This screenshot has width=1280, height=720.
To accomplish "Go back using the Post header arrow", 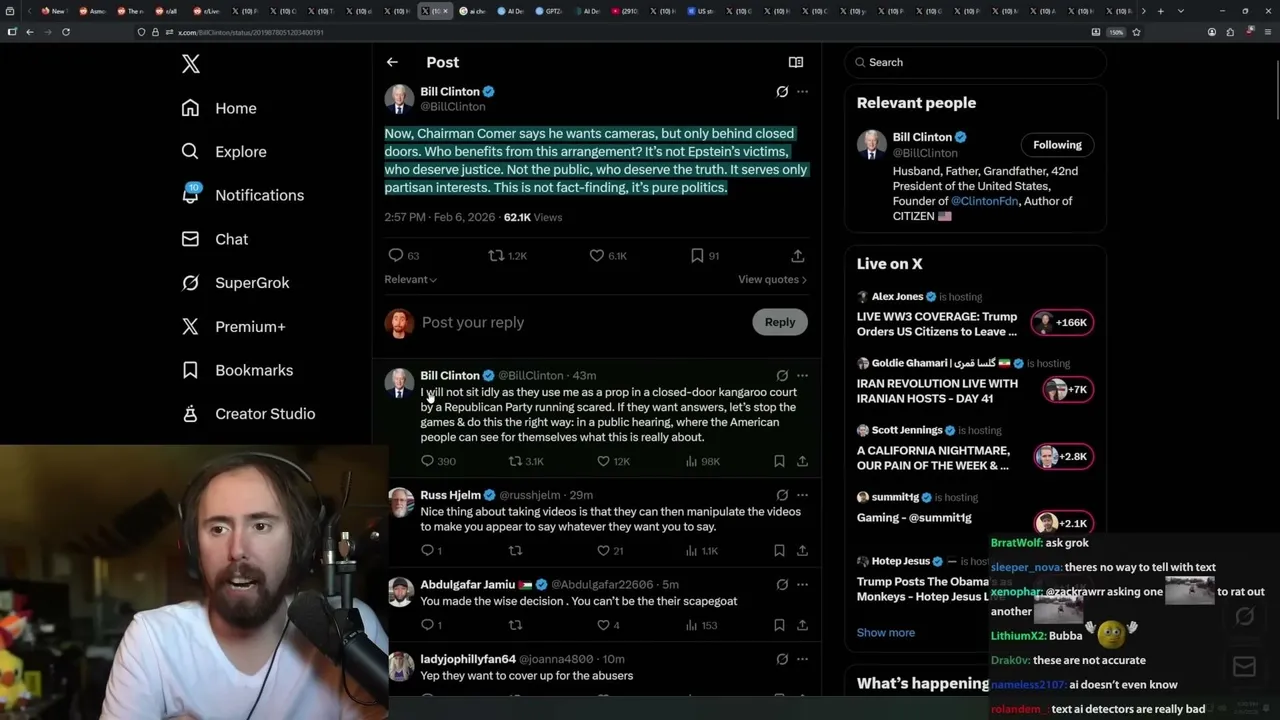I will tap(392, 62).
